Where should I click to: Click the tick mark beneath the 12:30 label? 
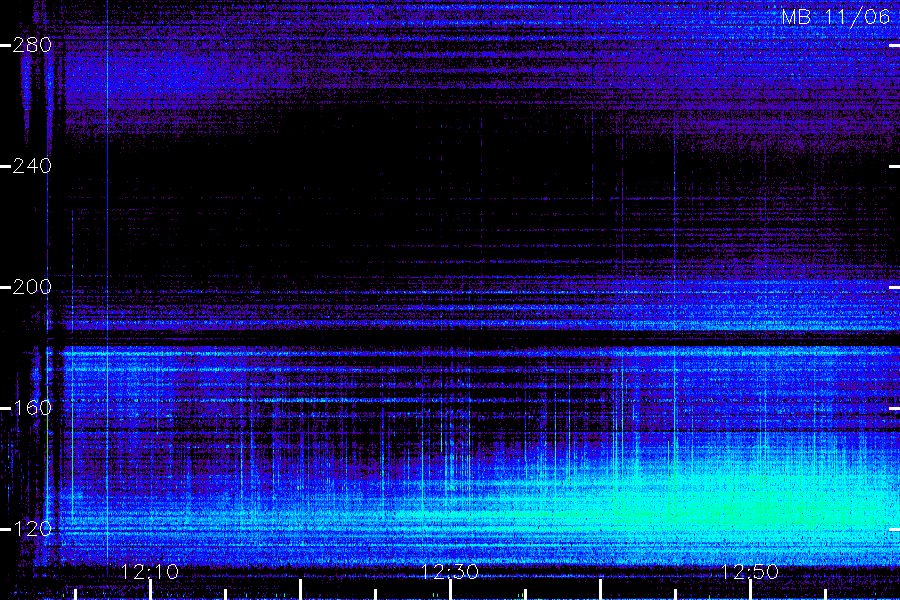pos(451,590)
